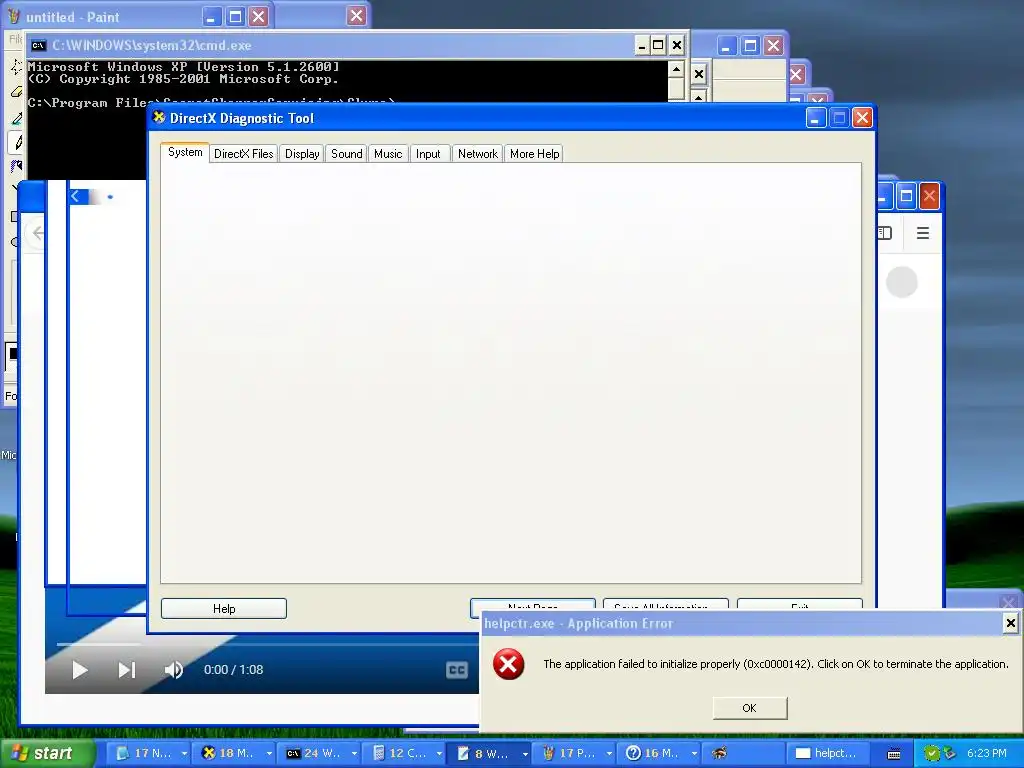
Task: Select the Pick Color eyedropper in Paint
Action: tap(16, 118)
